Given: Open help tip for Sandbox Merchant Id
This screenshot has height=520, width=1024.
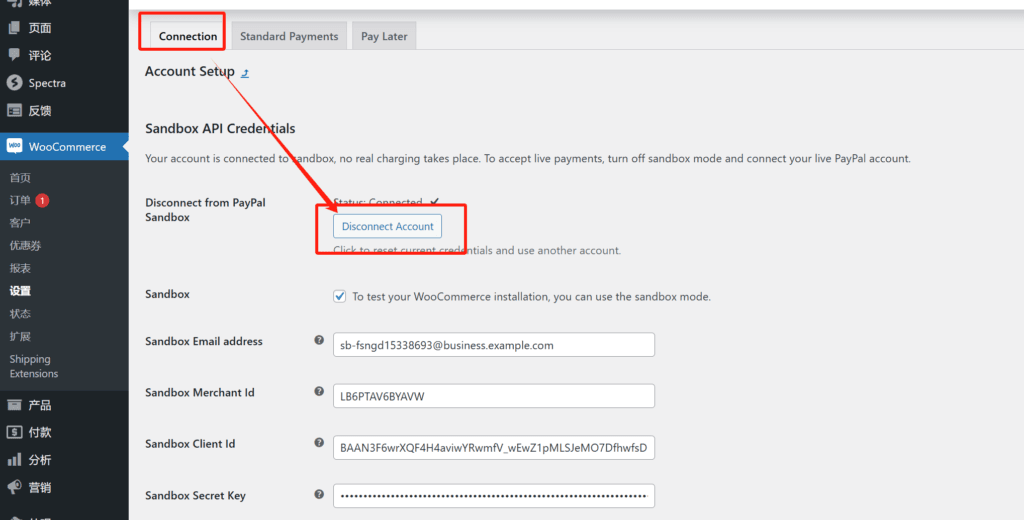Looking at the screenshot, I should tap(319, 391).
